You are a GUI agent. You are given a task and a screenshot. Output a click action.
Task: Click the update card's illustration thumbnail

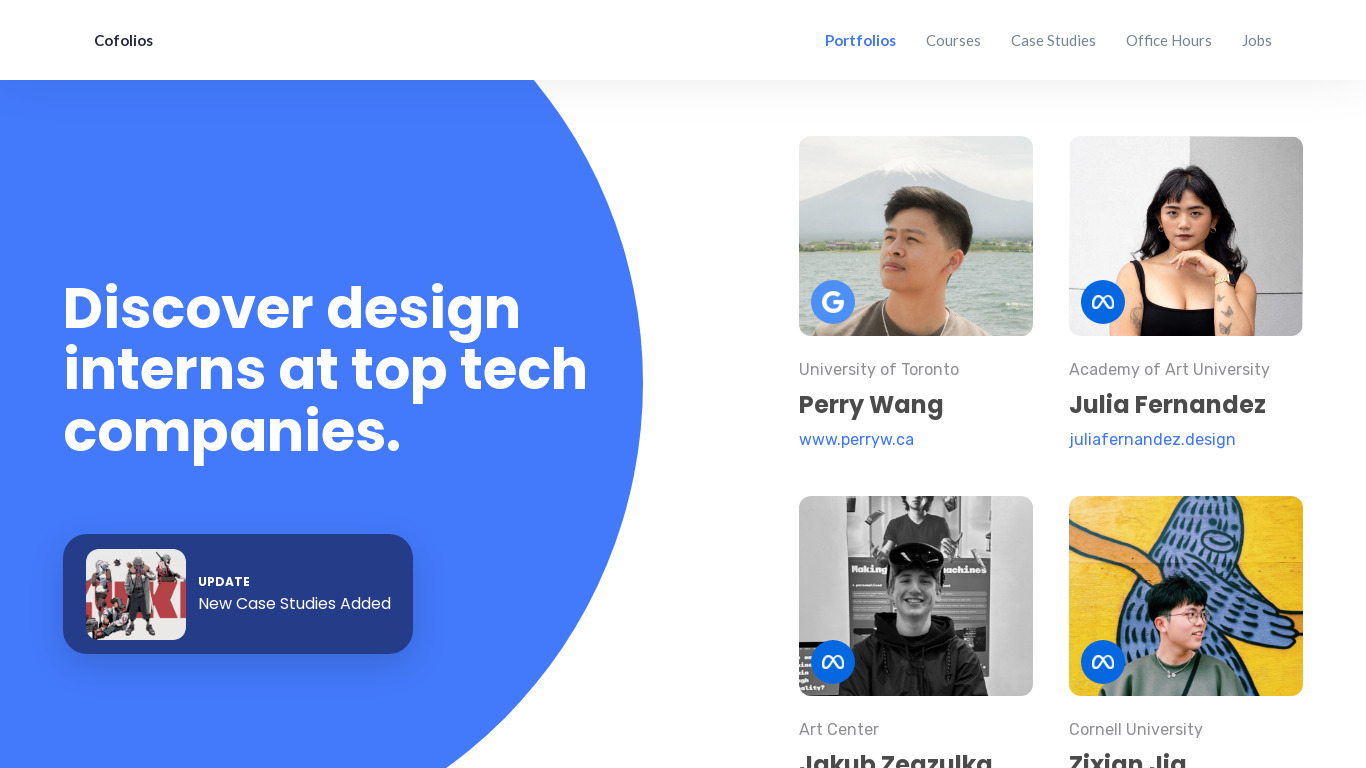click(136, 594)
